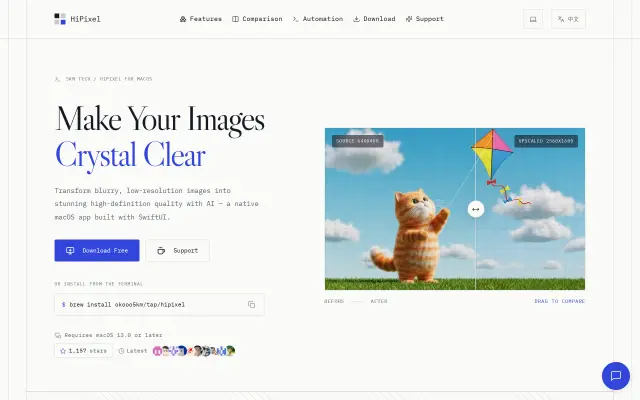
Task: Open the 1,157 stars badge
Action: (83, 351)
